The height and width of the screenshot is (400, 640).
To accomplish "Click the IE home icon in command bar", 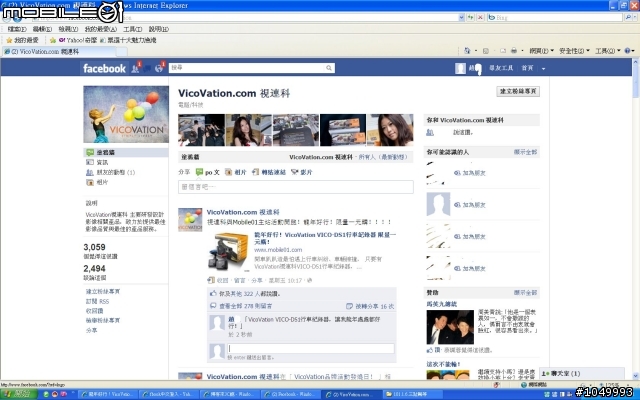I will (467, 51).
